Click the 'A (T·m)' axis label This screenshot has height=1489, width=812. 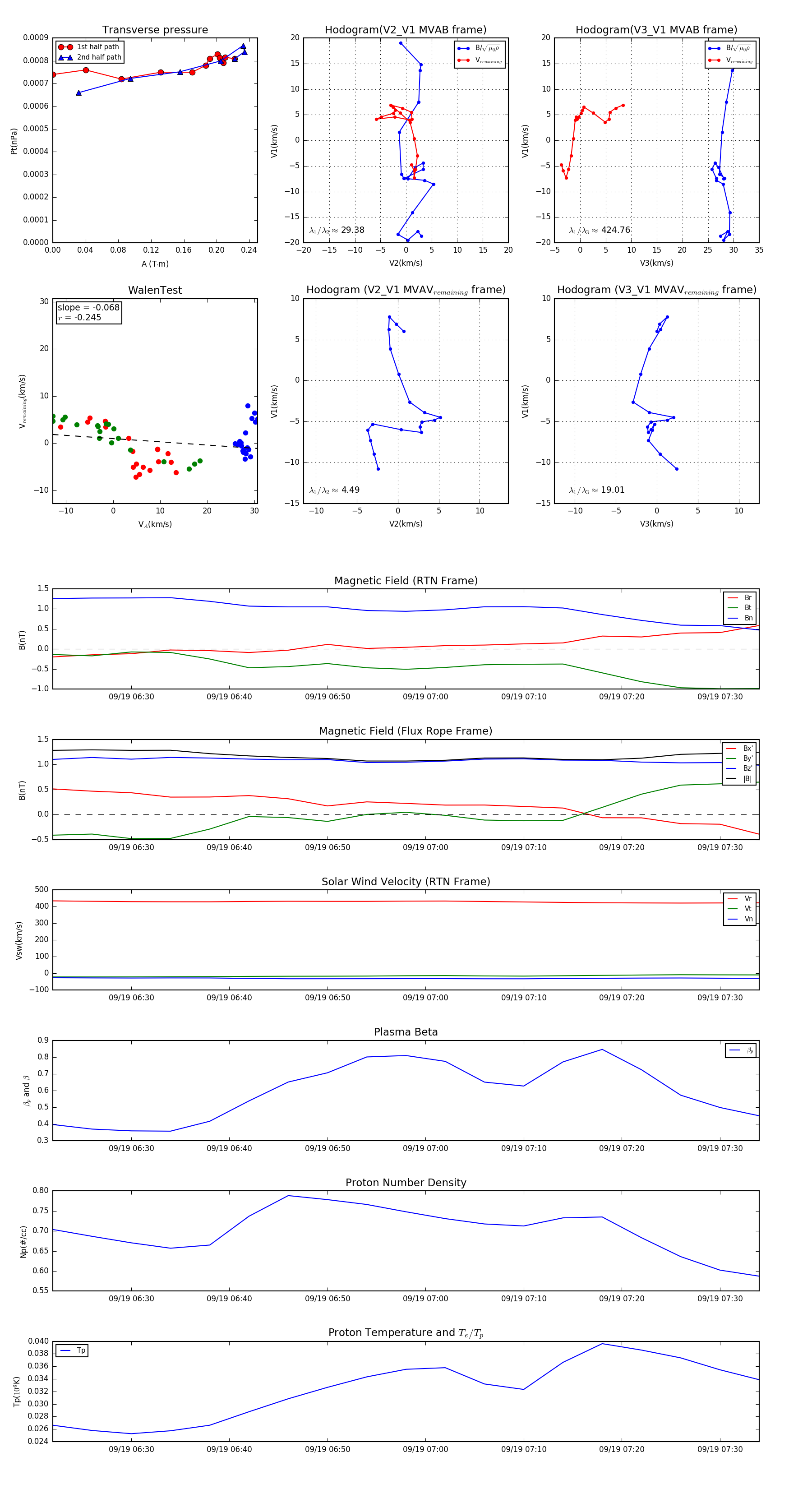(155, 264)
